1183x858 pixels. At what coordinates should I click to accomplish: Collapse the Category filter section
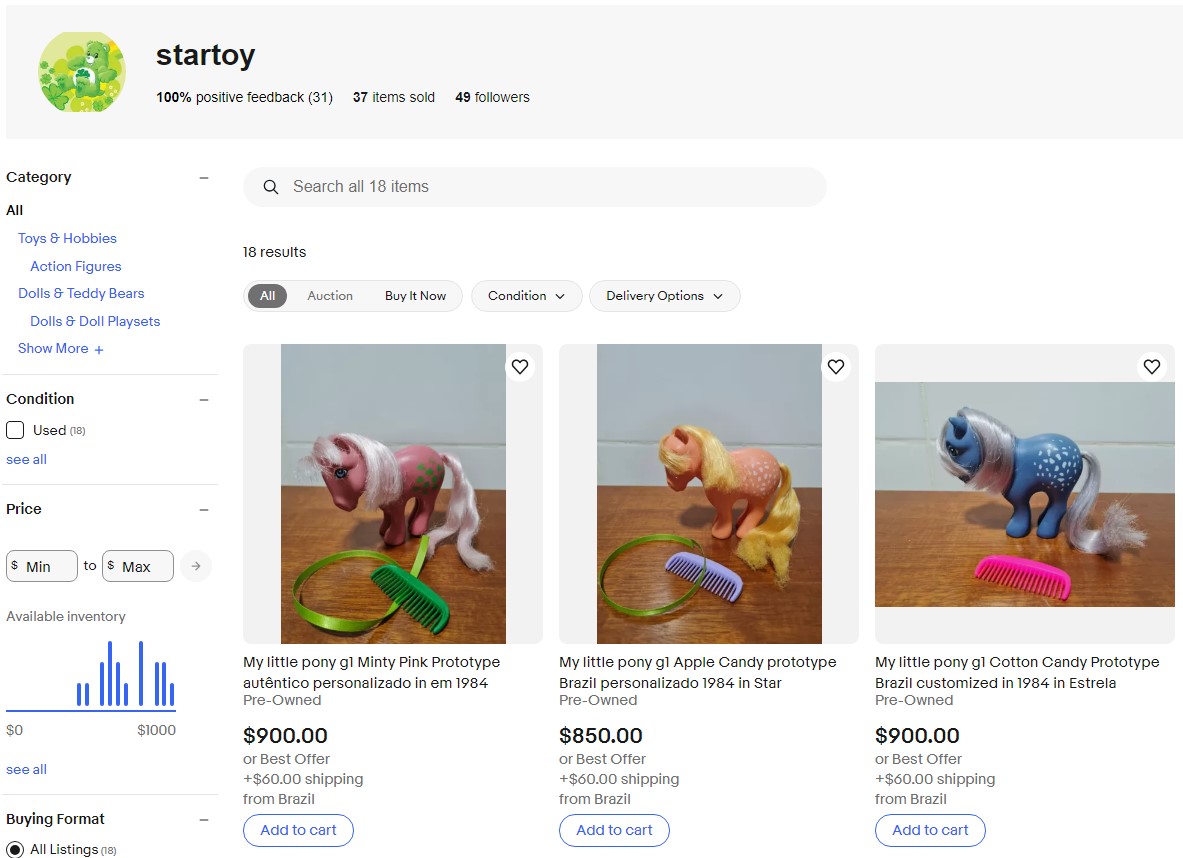click(204, 178)
